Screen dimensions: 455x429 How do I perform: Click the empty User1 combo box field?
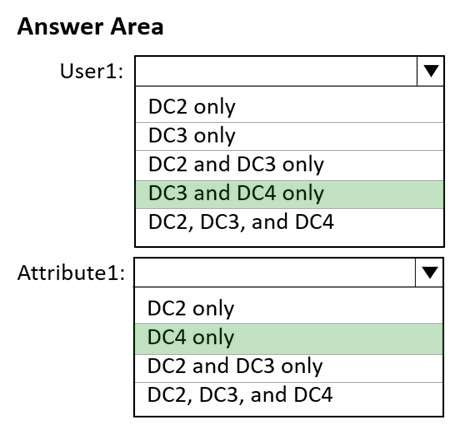pyautogui.click(x=276, y=71)
